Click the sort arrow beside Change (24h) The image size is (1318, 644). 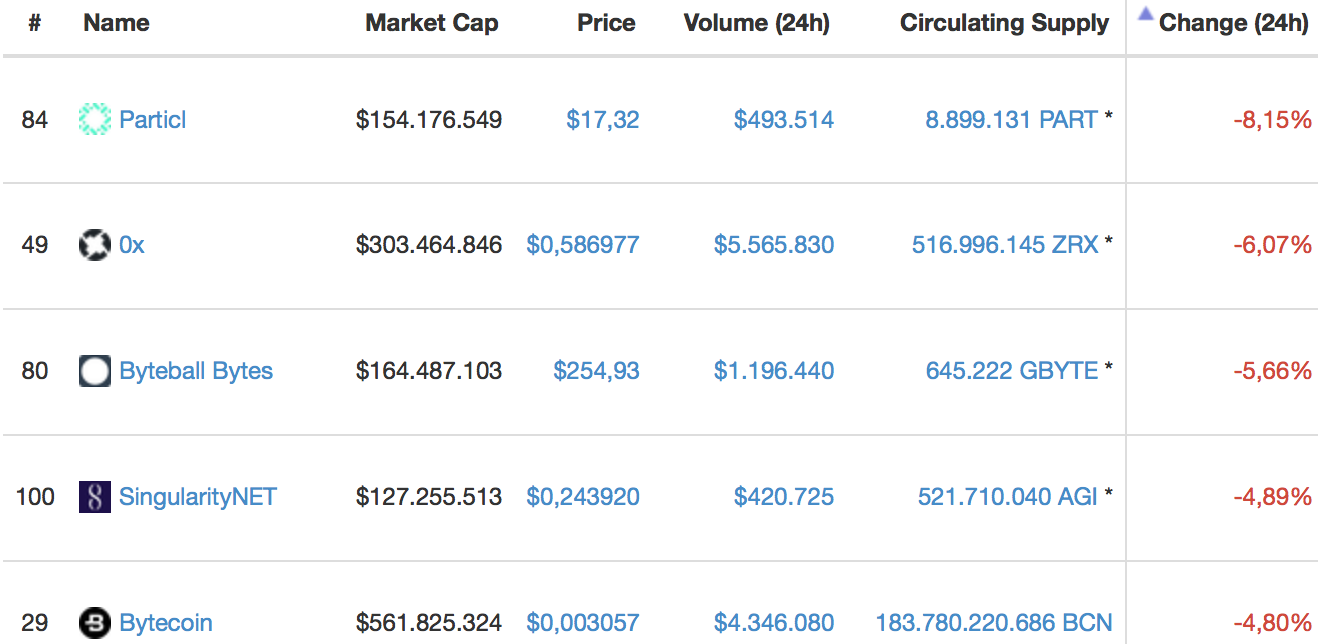1145,16
